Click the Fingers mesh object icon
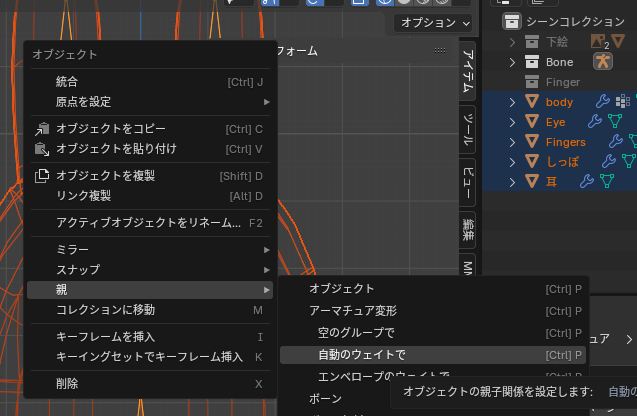The width and height of the screenshot is (637, 416). (532, 141)
